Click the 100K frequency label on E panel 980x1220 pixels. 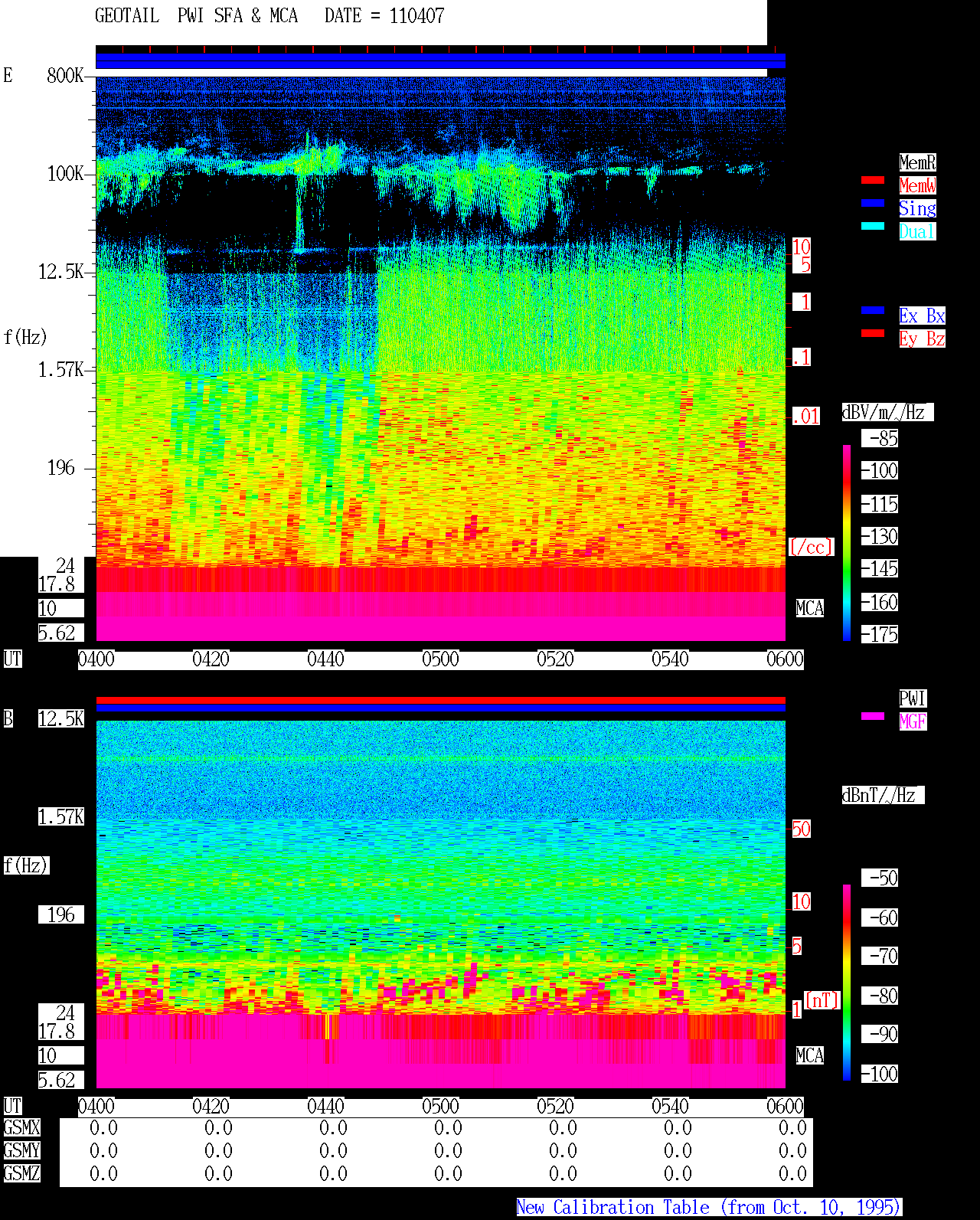coord(66,174)
